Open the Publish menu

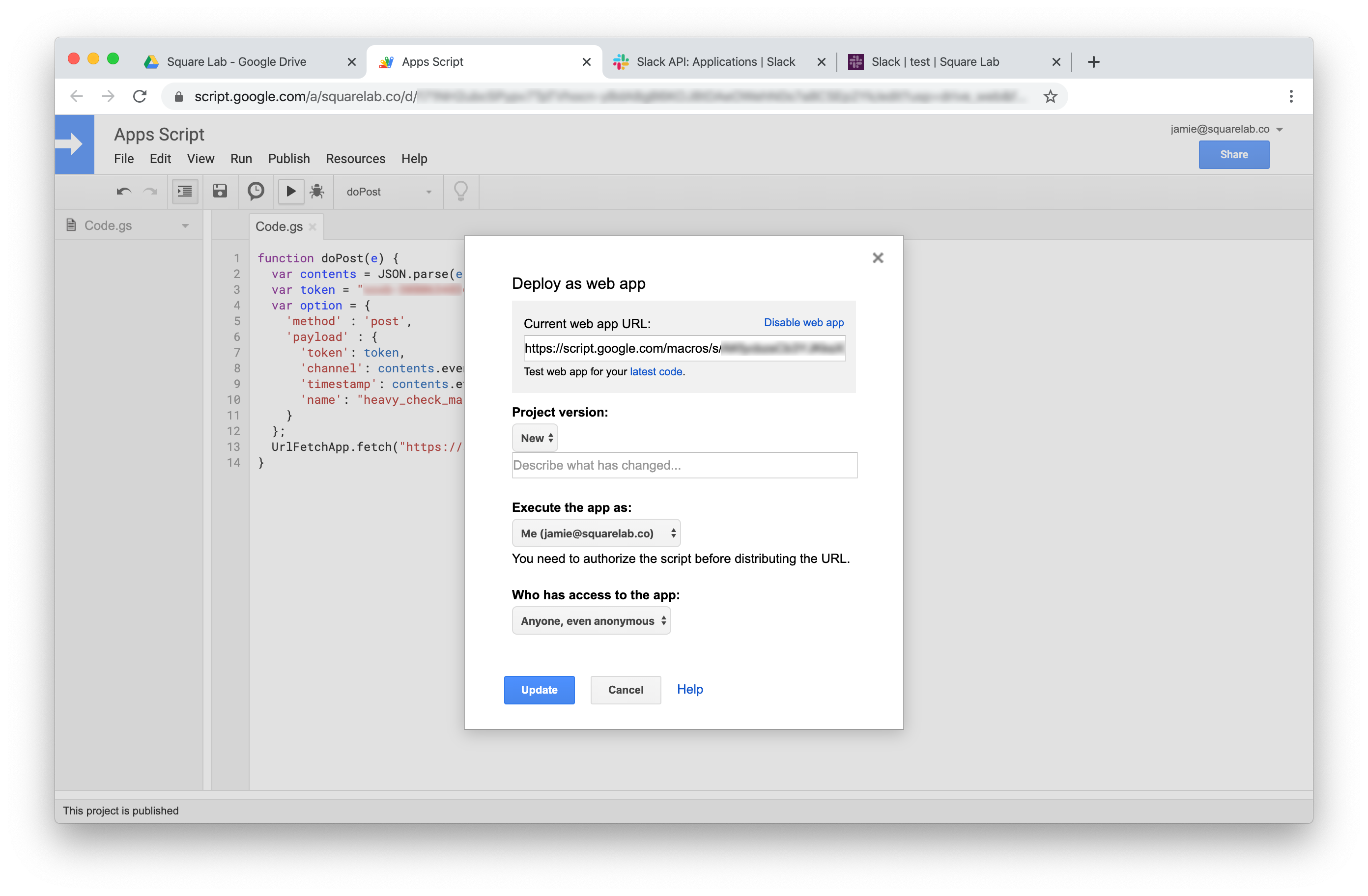tap(288, 159)
